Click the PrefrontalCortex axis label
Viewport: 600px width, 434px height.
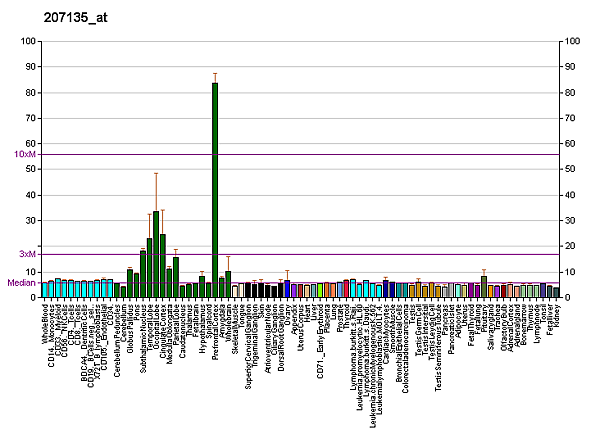click(x=215, y=332)
